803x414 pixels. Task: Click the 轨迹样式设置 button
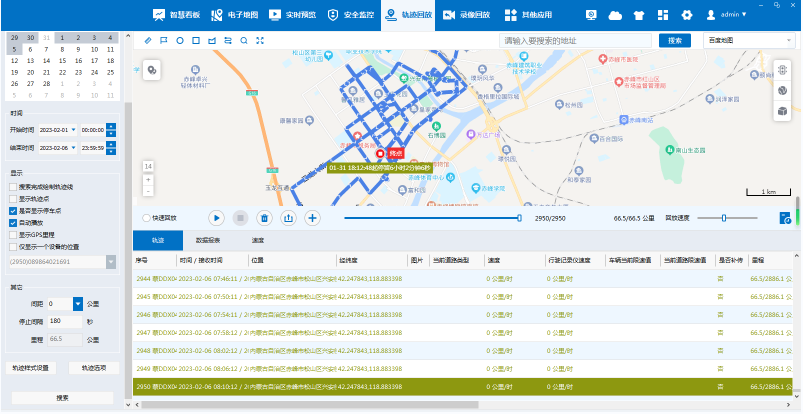[x=30, y=368]
